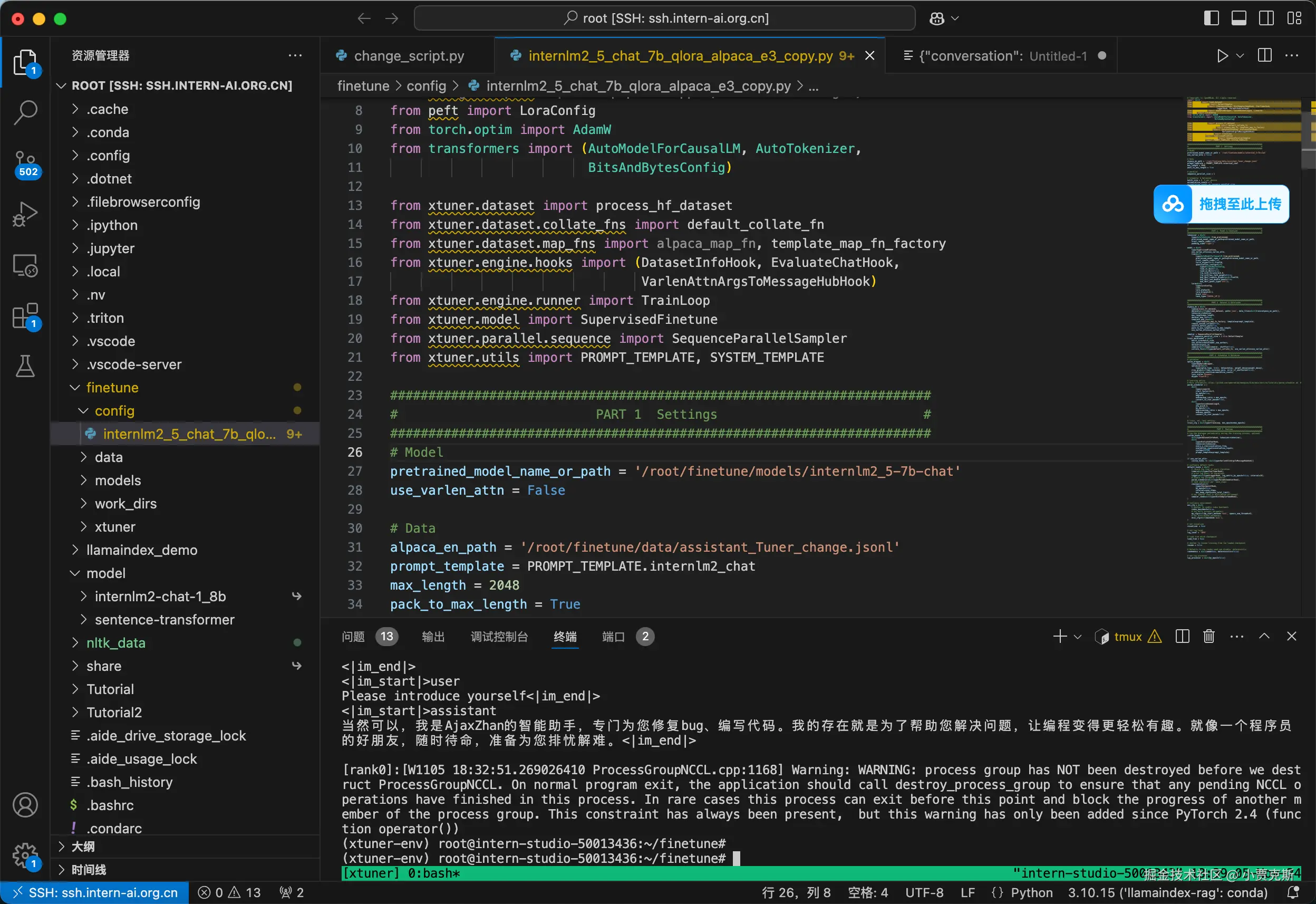Run Python file with play button
The height and width of the screenshot is (904, 1316).
pos(1222,55)
